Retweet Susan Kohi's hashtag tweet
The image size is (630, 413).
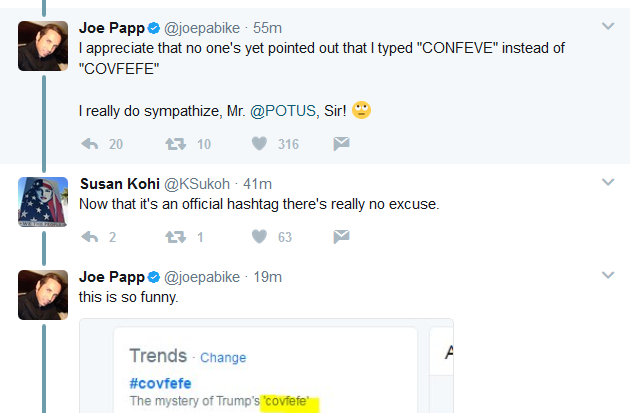tap(176, 237)
